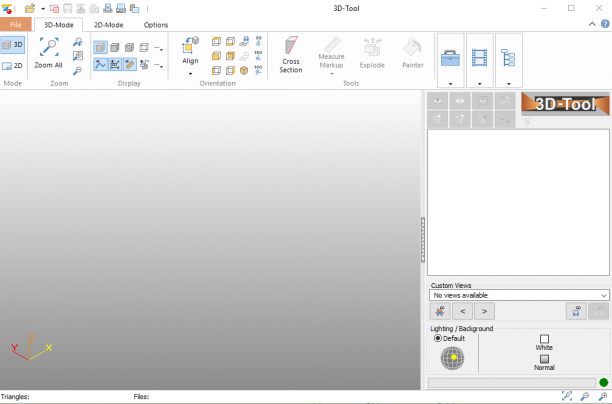This screenshot has width=612, height=404.
Task: Activate the Cross Section tool
Action: click(x=291, y=55)
